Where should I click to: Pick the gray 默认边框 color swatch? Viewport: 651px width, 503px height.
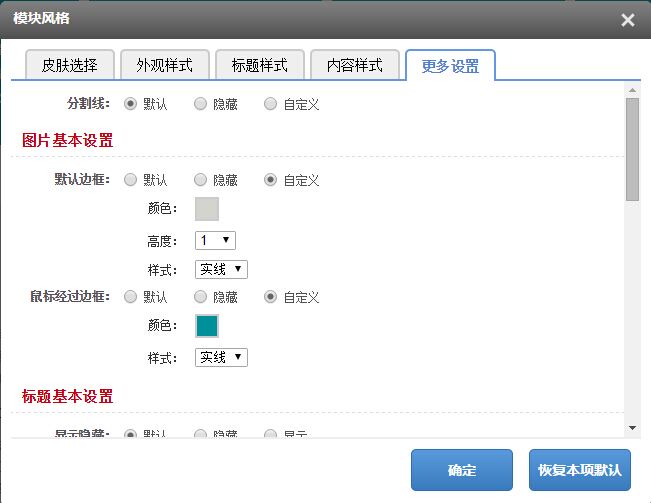click(x=207, y=209)
